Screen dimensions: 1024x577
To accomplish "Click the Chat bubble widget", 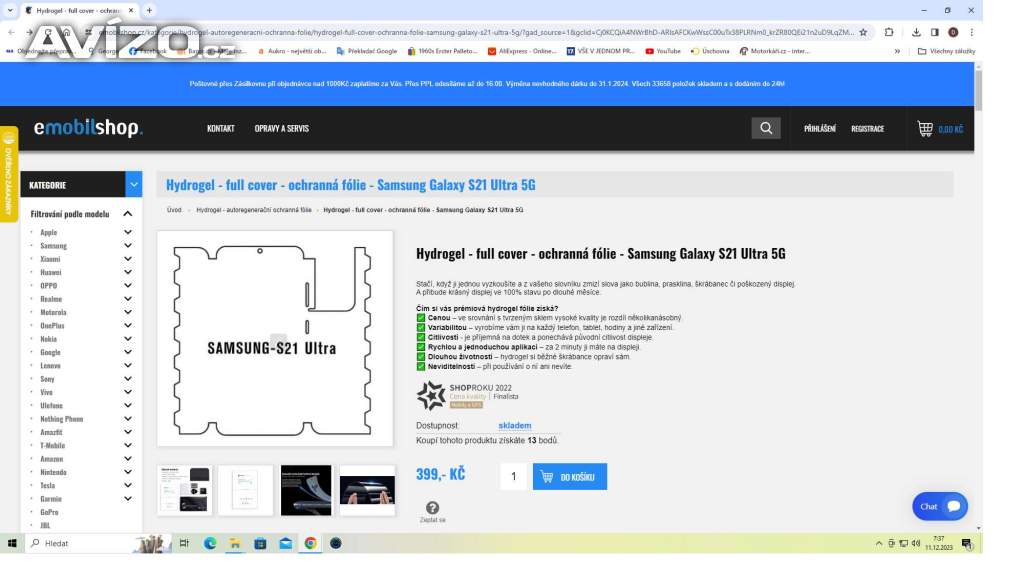I will [940, 507].
